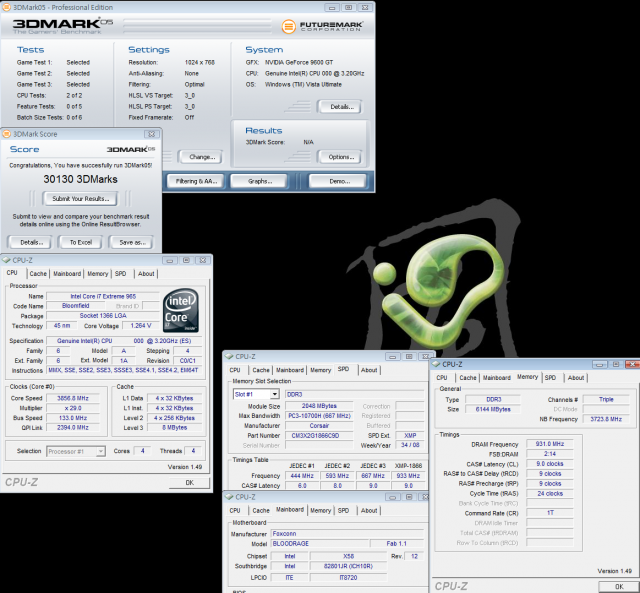Click Save as button in score window
This screenshot has height=593, width=640.
(x=132, y=242)
